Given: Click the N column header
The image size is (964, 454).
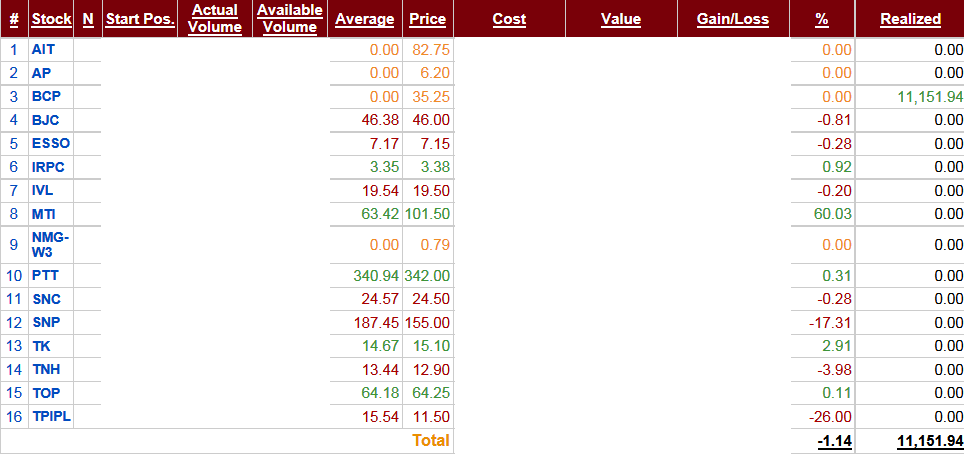Looking at the screenshot, I should coord(87,19).
